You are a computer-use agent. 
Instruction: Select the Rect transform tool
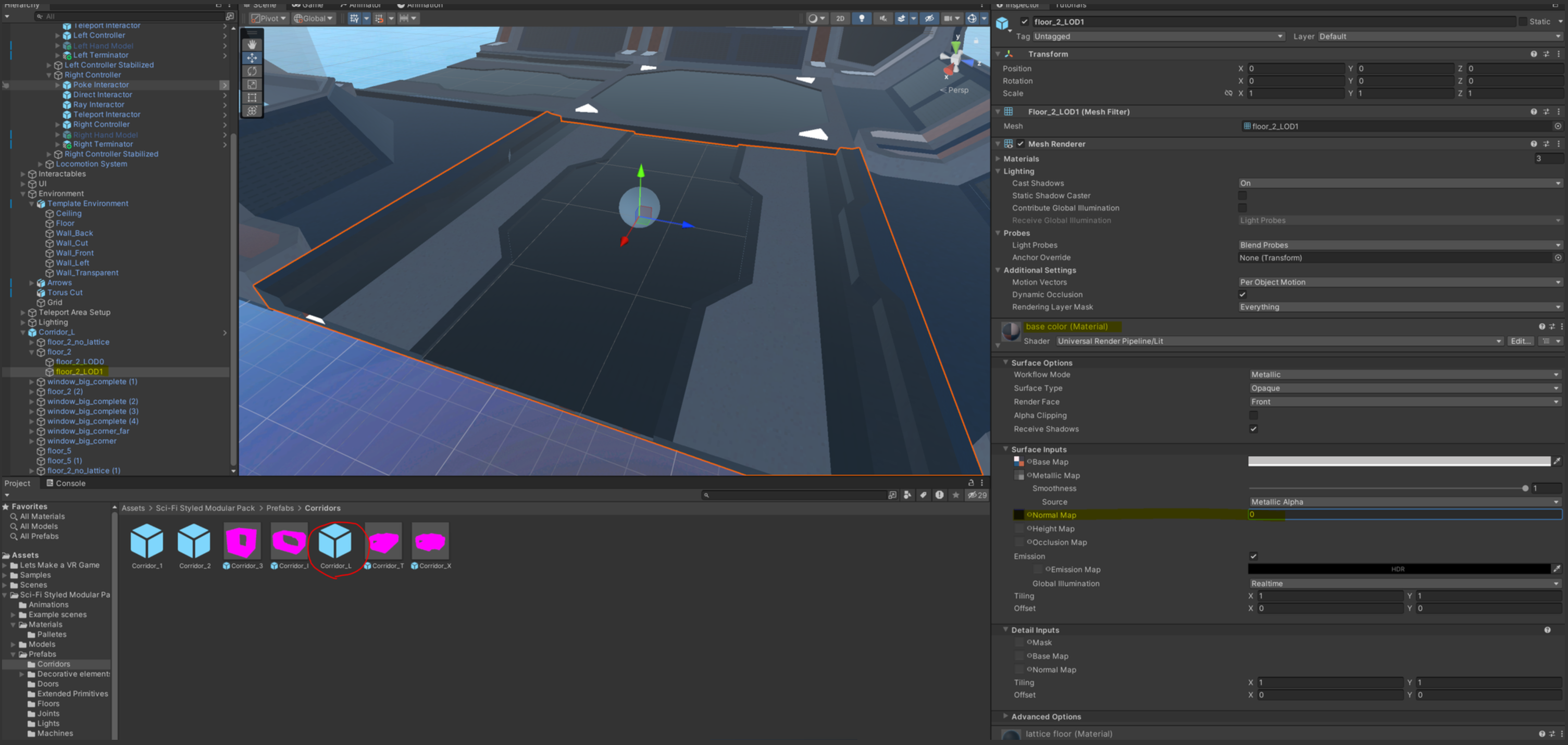tap(252, 98)
